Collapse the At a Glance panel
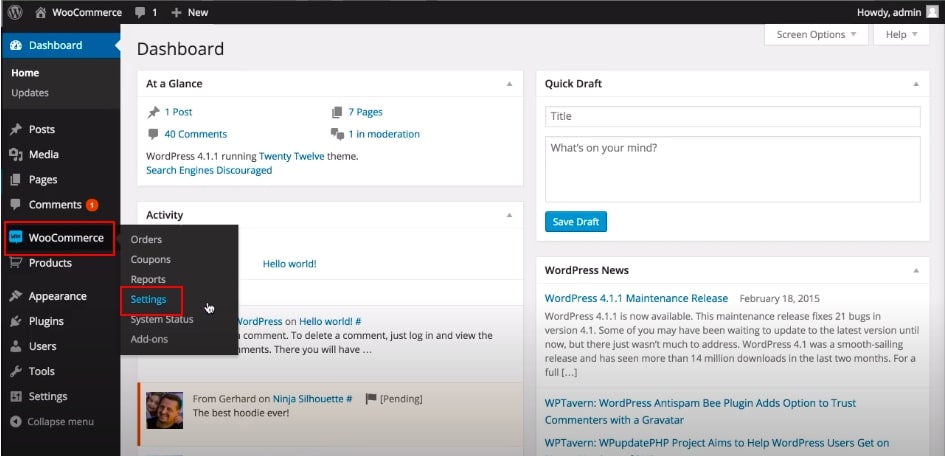Screen dimensions: 945x456 tap(509, 84)
